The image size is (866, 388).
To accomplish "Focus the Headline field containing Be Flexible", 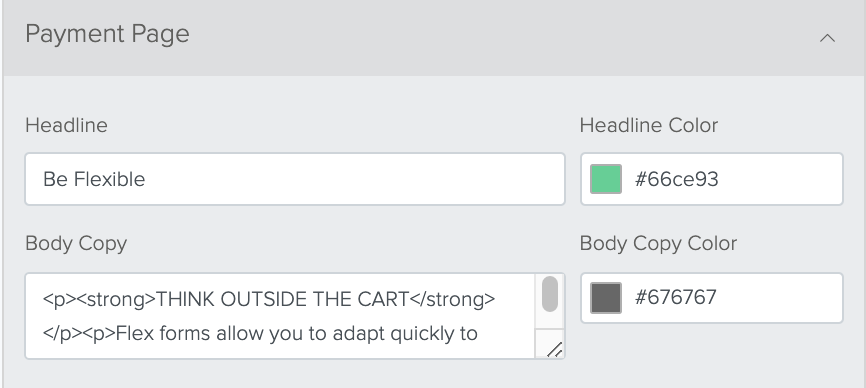I will (295, 179).
